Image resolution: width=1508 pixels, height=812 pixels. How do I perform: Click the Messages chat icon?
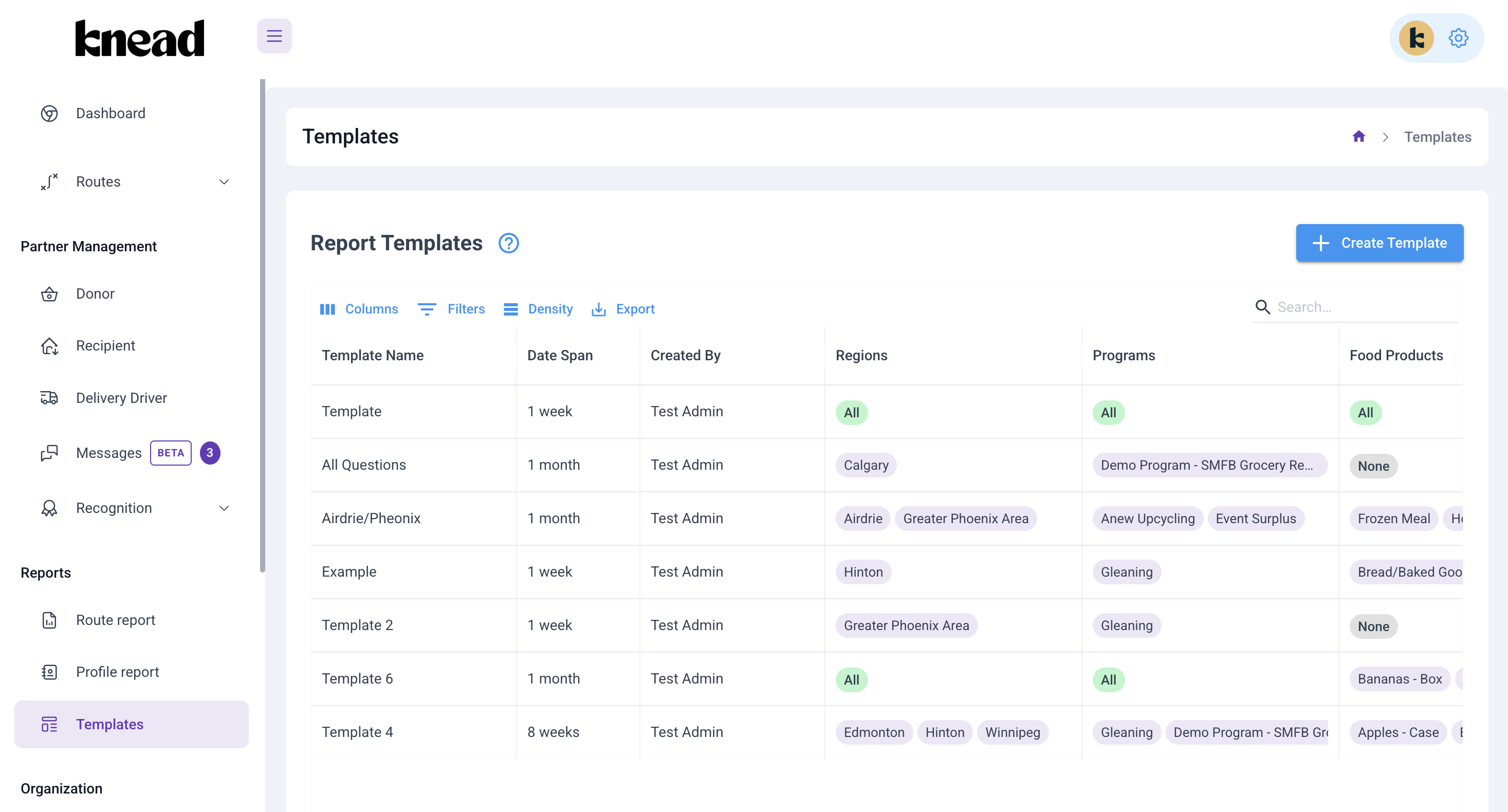(49, 453)
